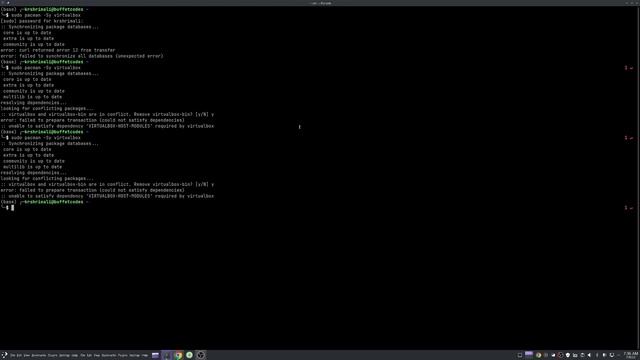Image resolution: width=640 pixels, height=360 pixels.
Task: Open the shield icon in system tray
Action: pyautogui.click(x=568, y=355)
